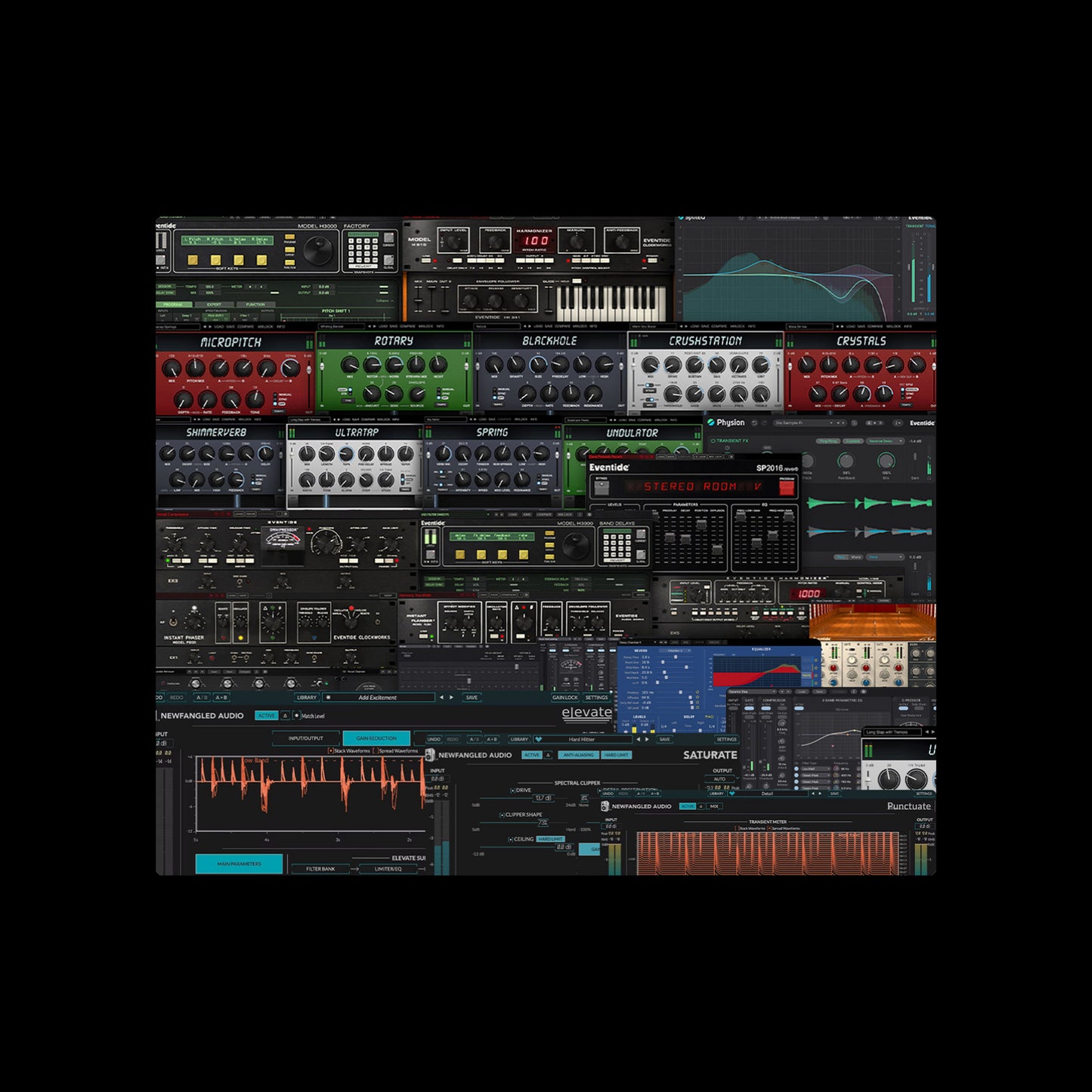This screenshot has height=1092, width=1092.
Task: Click the previous preset arrow in Saturate
Action: point(639,739)
